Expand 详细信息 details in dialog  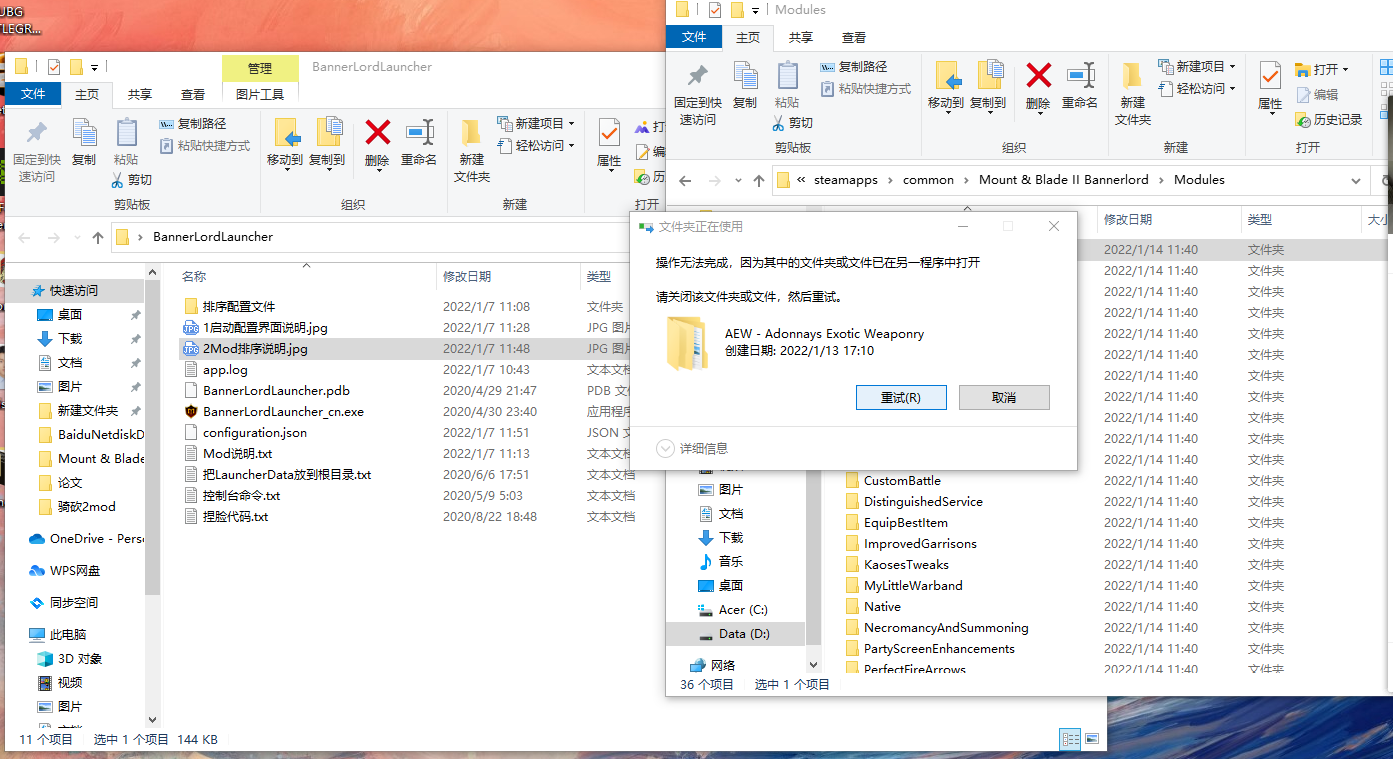[692, 448]
